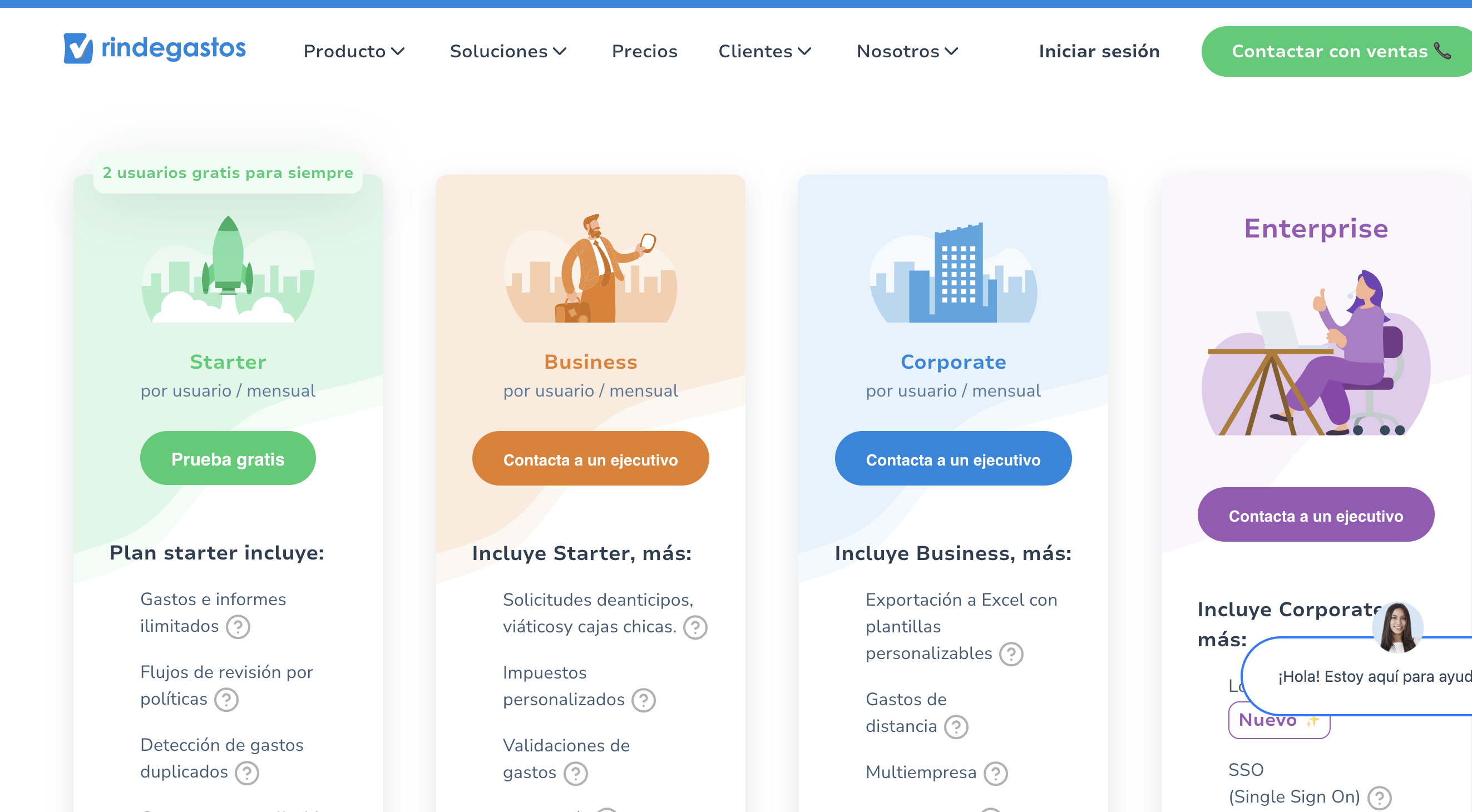Expand the Producto dropdown menu

pos(354,51)
